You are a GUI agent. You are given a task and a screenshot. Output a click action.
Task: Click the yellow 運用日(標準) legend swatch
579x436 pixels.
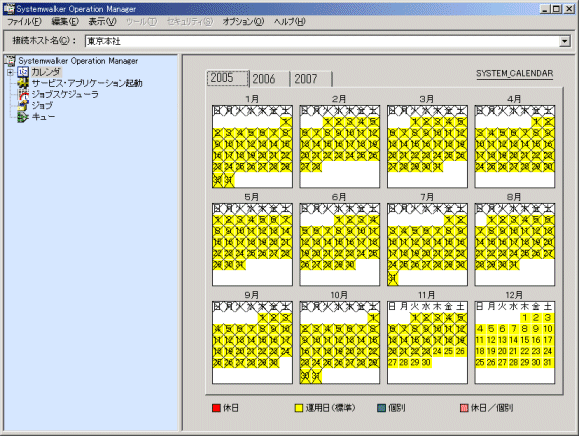tap(299, 408)
